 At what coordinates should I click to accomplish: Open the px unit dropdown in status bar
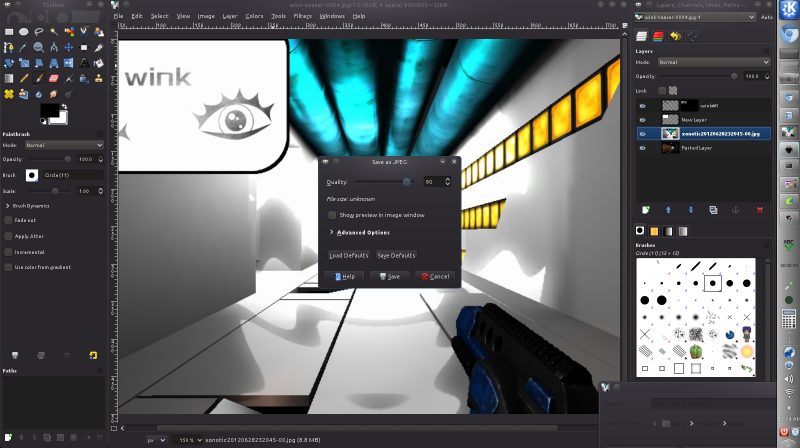pyautogui.click(x=156, y=440)
